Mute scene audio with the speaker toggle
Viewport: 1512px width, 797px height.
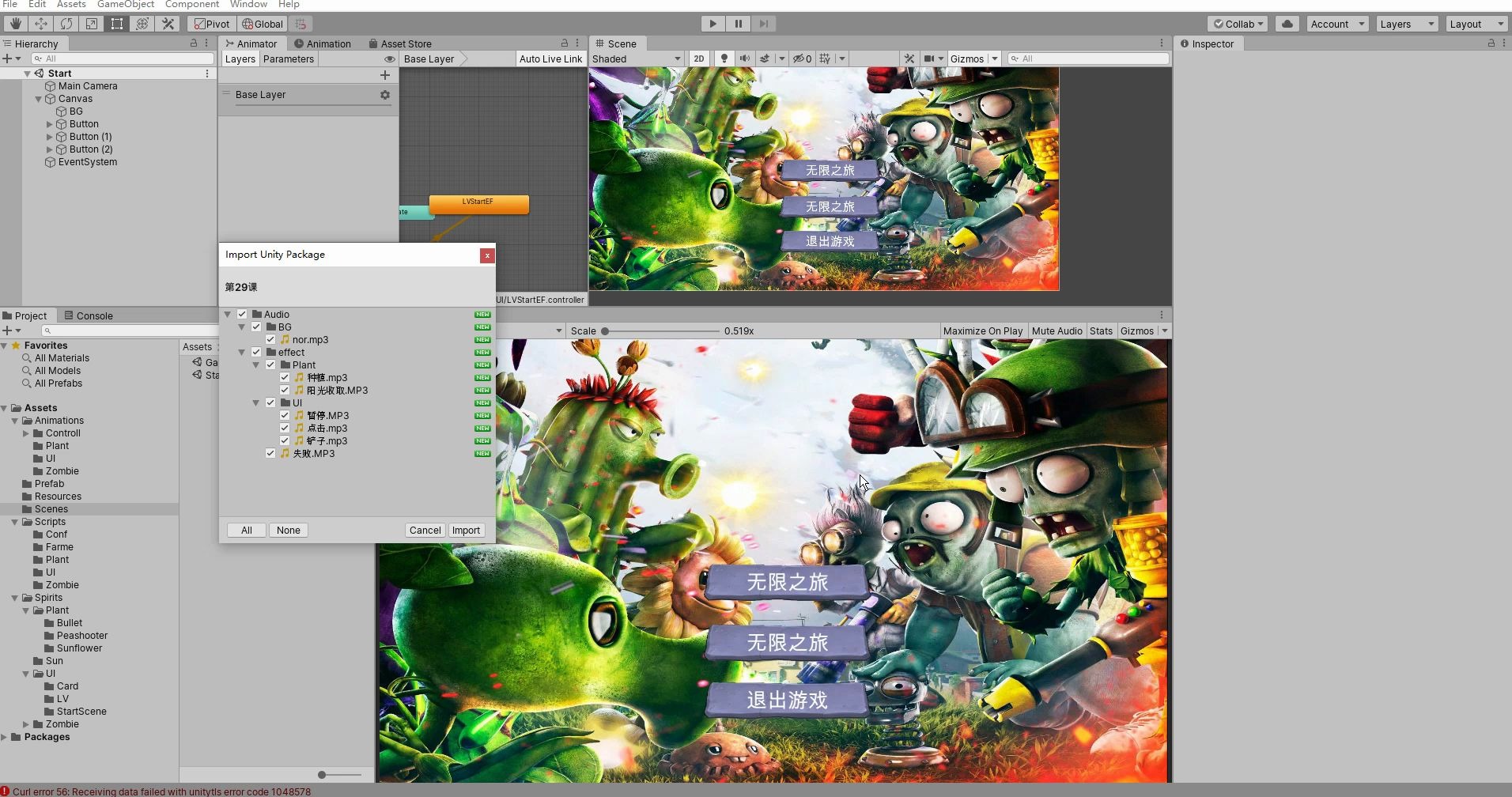pos(743,58)
